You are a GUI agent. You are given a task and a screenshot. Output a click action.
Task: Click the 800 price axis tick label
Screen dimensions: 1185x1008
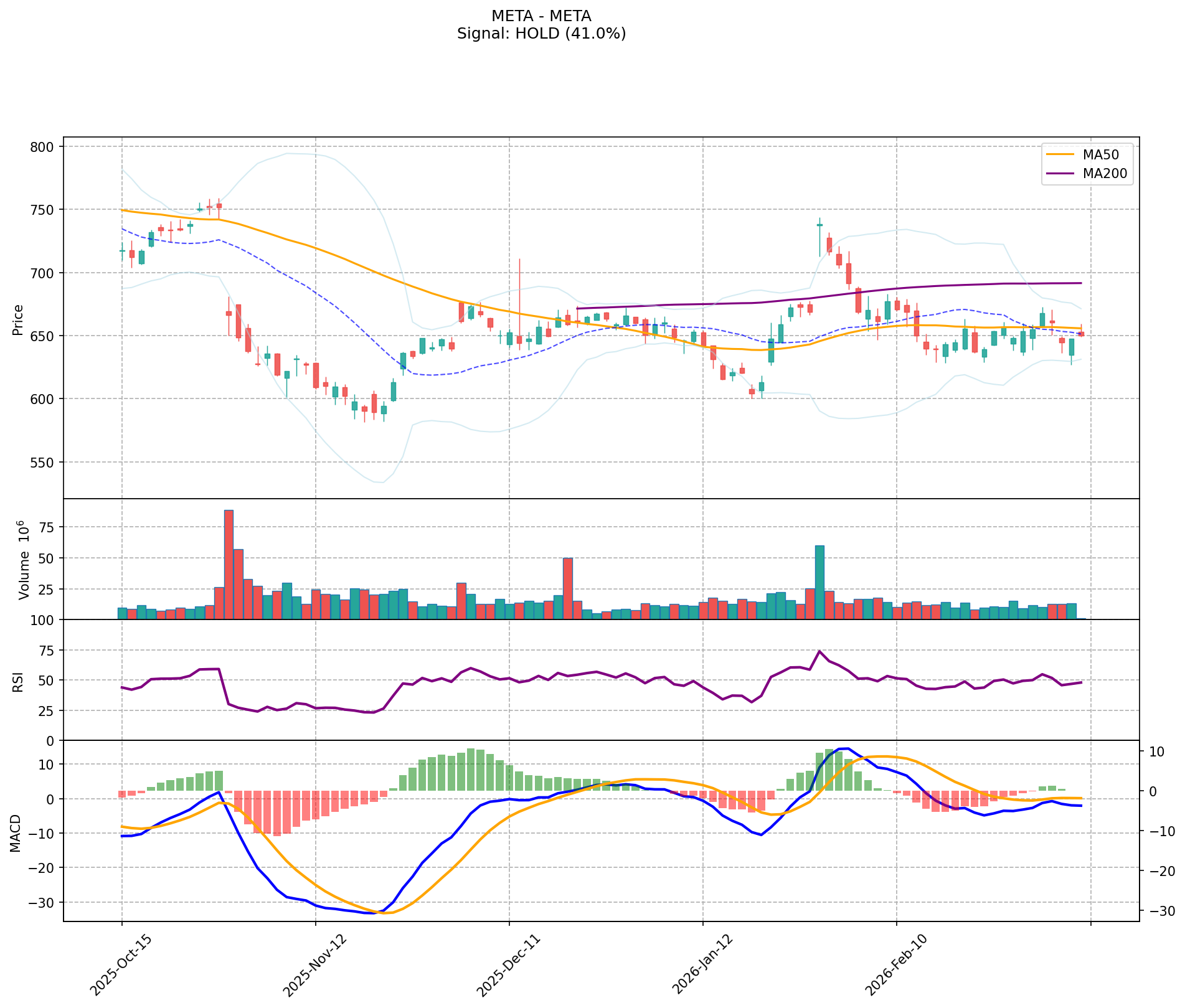[x=44, y=147]
